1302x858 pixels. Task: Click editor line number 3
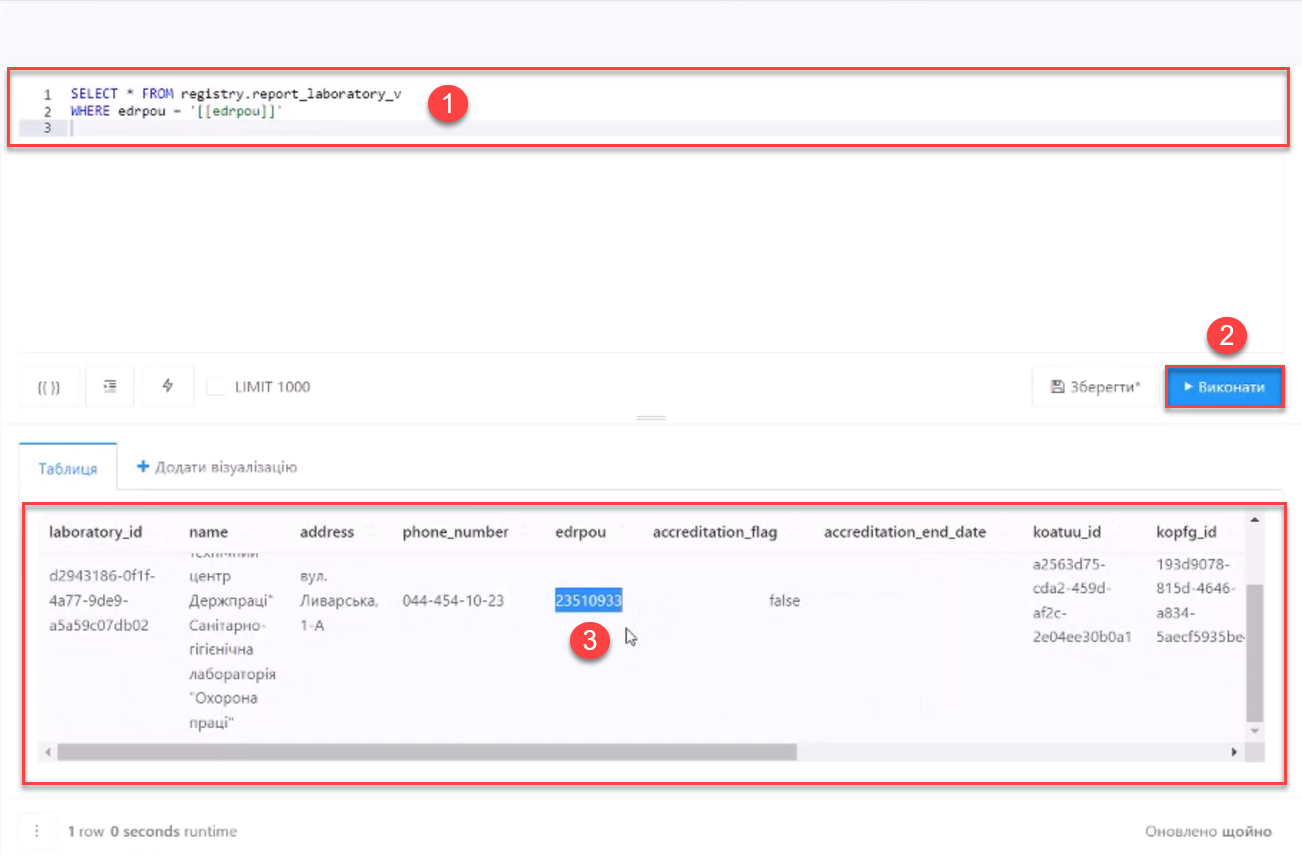point(48,128)
